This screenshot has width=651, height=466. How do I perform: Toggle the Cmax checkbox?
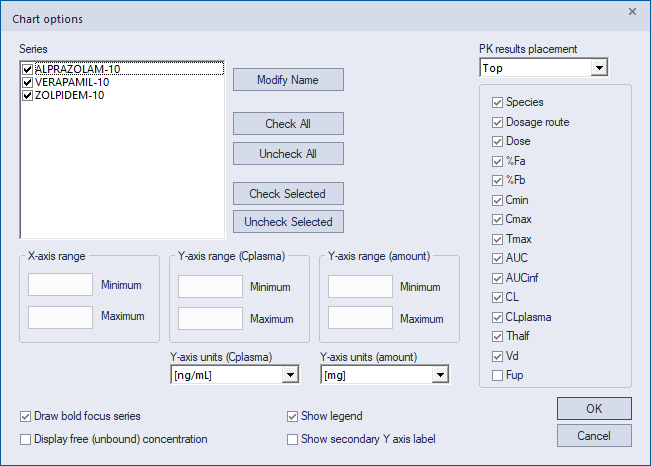(x=497, y=220)
